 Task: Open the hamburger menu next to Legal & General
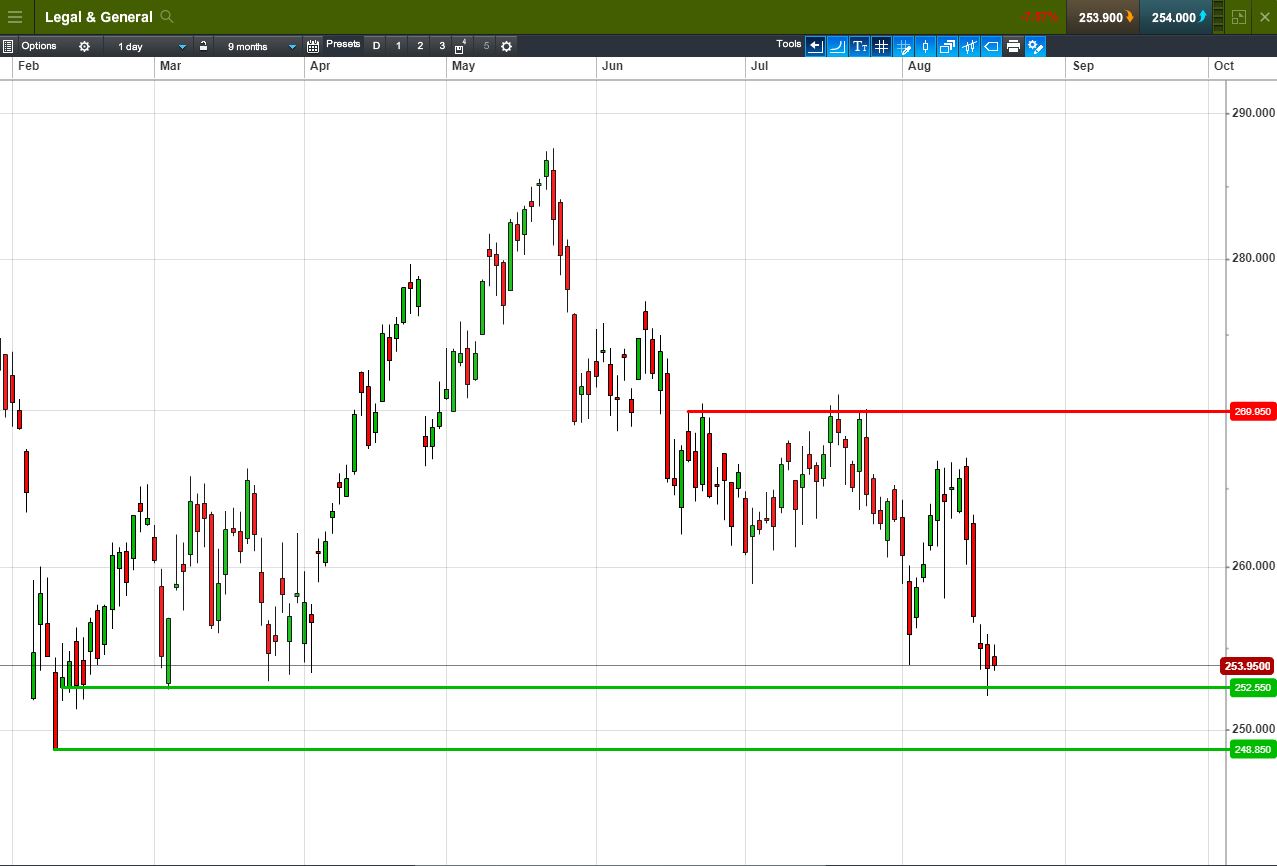pos(15,17)
